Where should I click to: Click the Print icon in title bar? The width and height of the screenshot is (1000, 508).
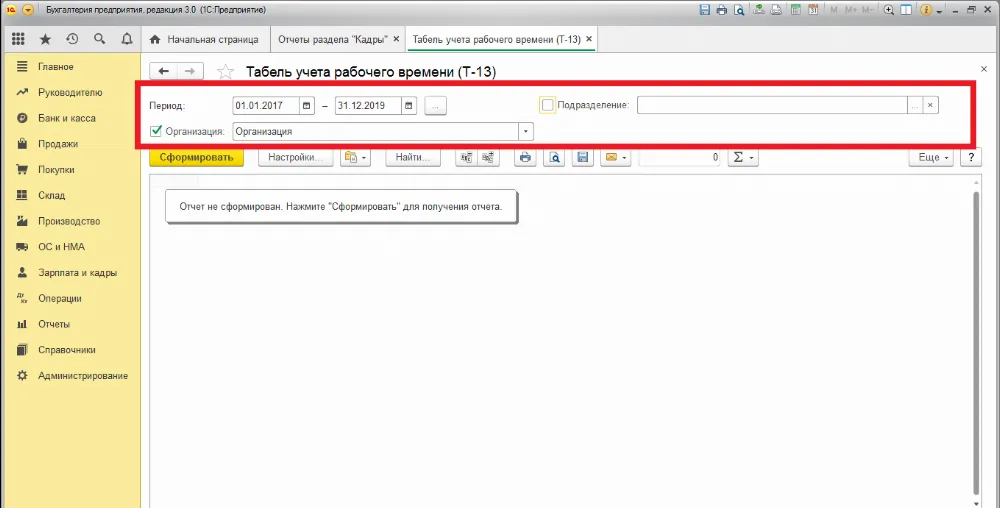721,10
